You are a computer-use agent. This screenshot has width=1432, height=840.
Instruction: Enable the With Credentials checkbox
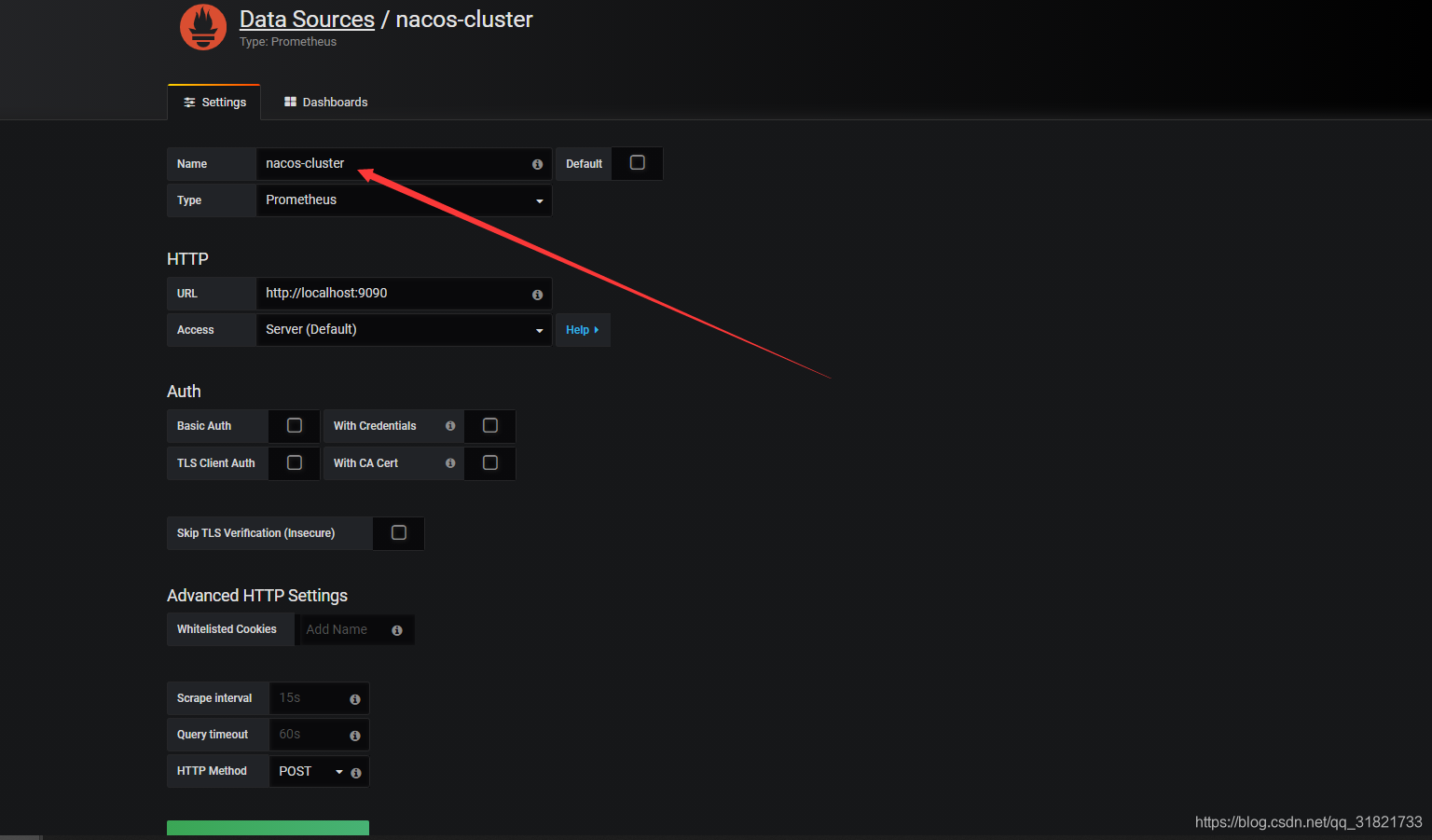[x=490, y=425]
